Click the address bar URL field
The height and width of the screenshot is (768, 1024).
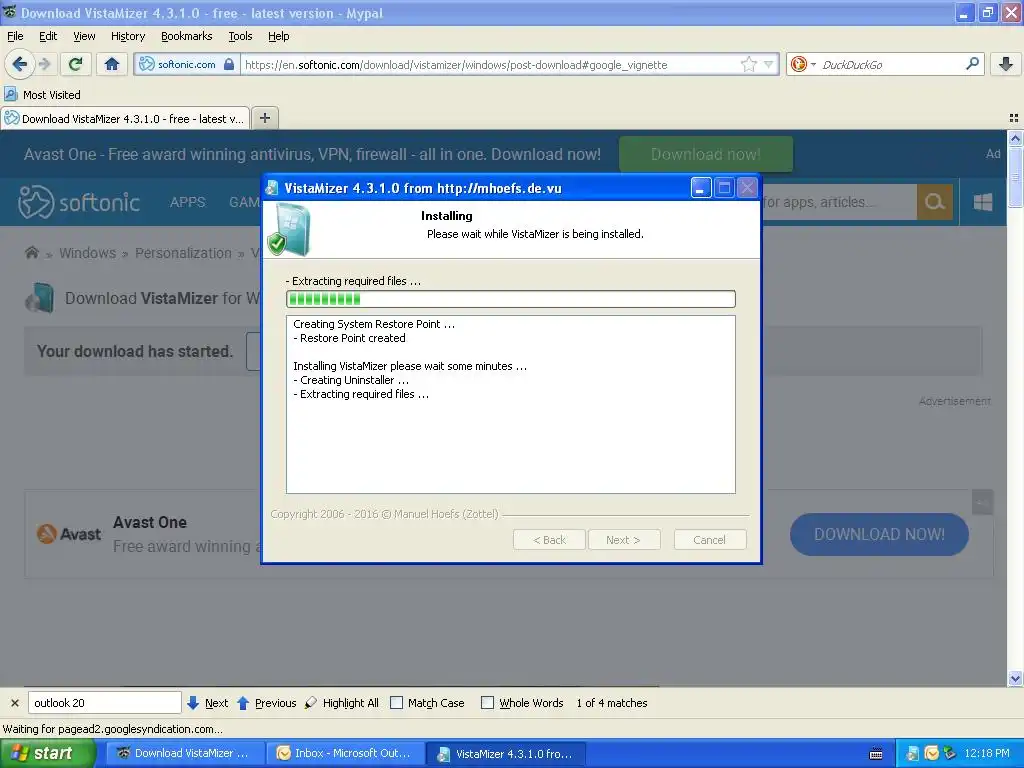(x=490, y=65)
